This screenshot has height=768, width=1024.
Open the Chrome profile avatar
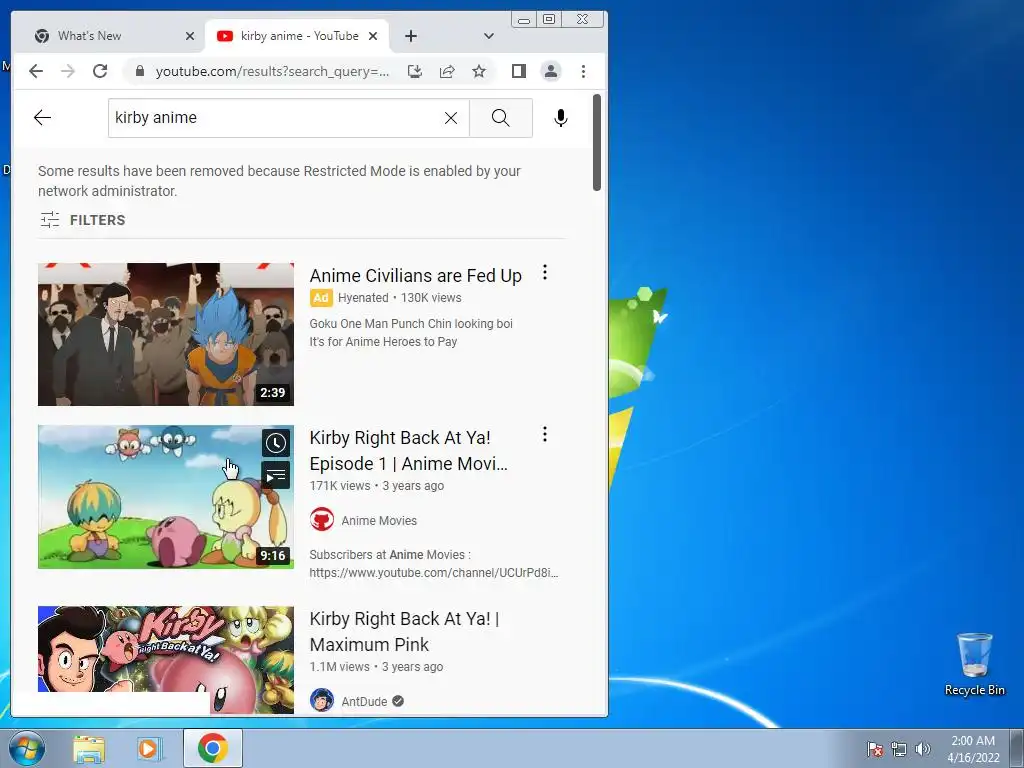[551, 71]
